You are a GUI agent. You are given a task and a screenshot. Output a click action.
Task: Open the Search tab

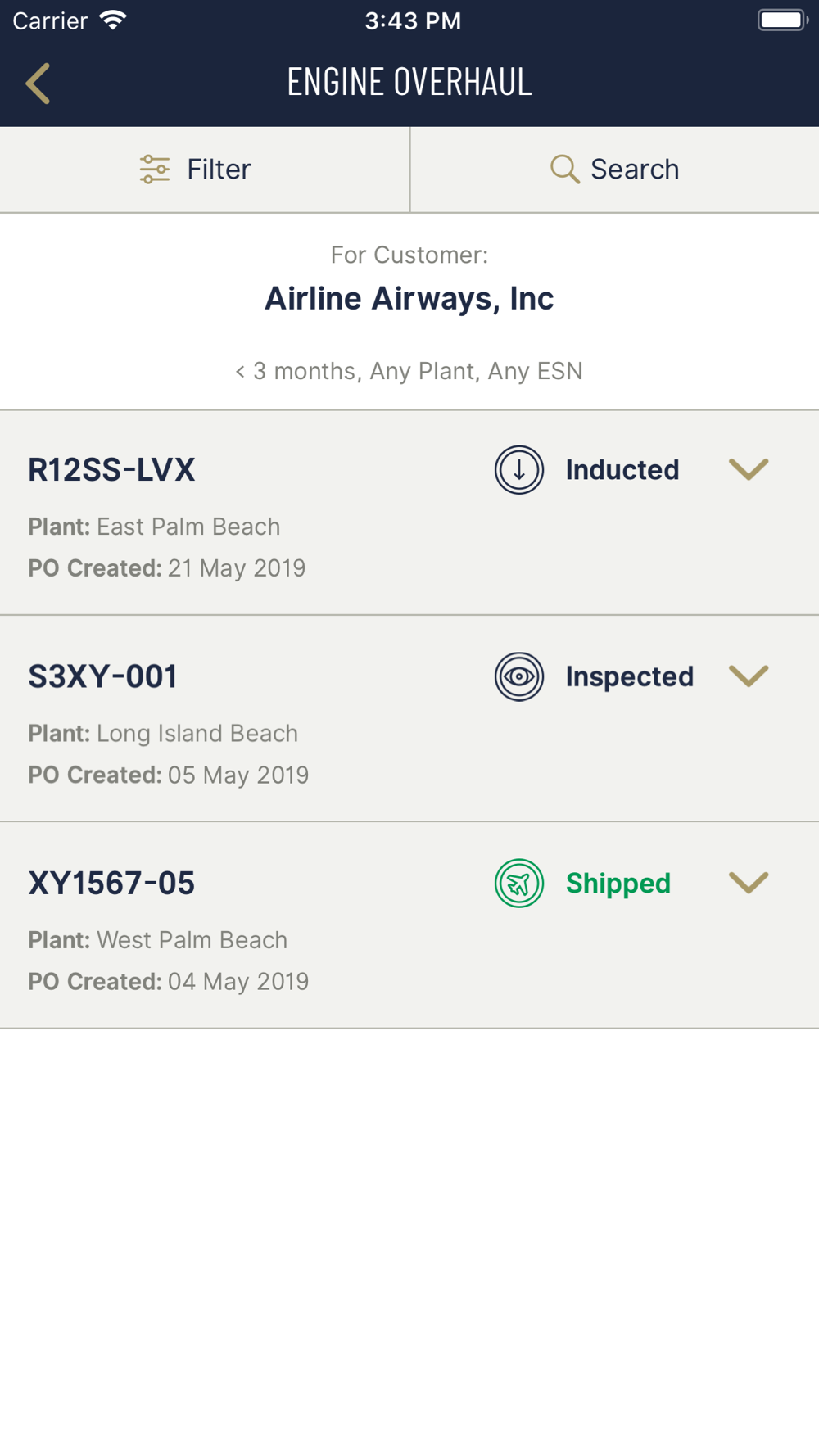[615, 170]
